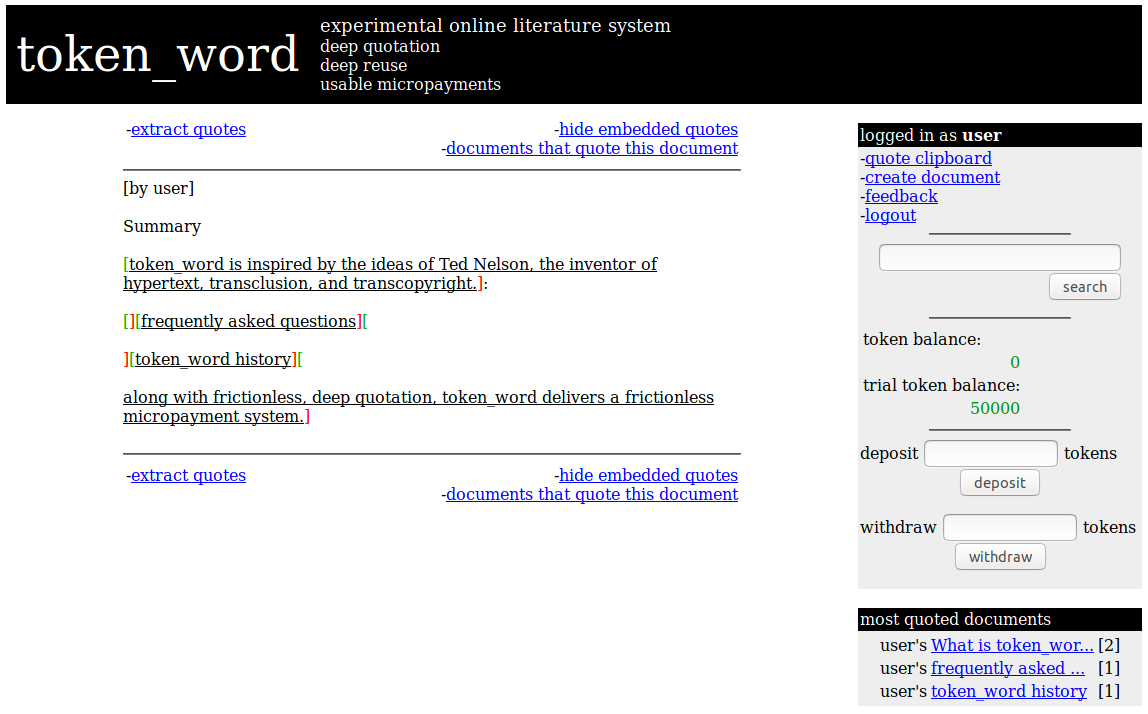
Task: Focus the deposit tokens input field
Action: tap(991, 453)
